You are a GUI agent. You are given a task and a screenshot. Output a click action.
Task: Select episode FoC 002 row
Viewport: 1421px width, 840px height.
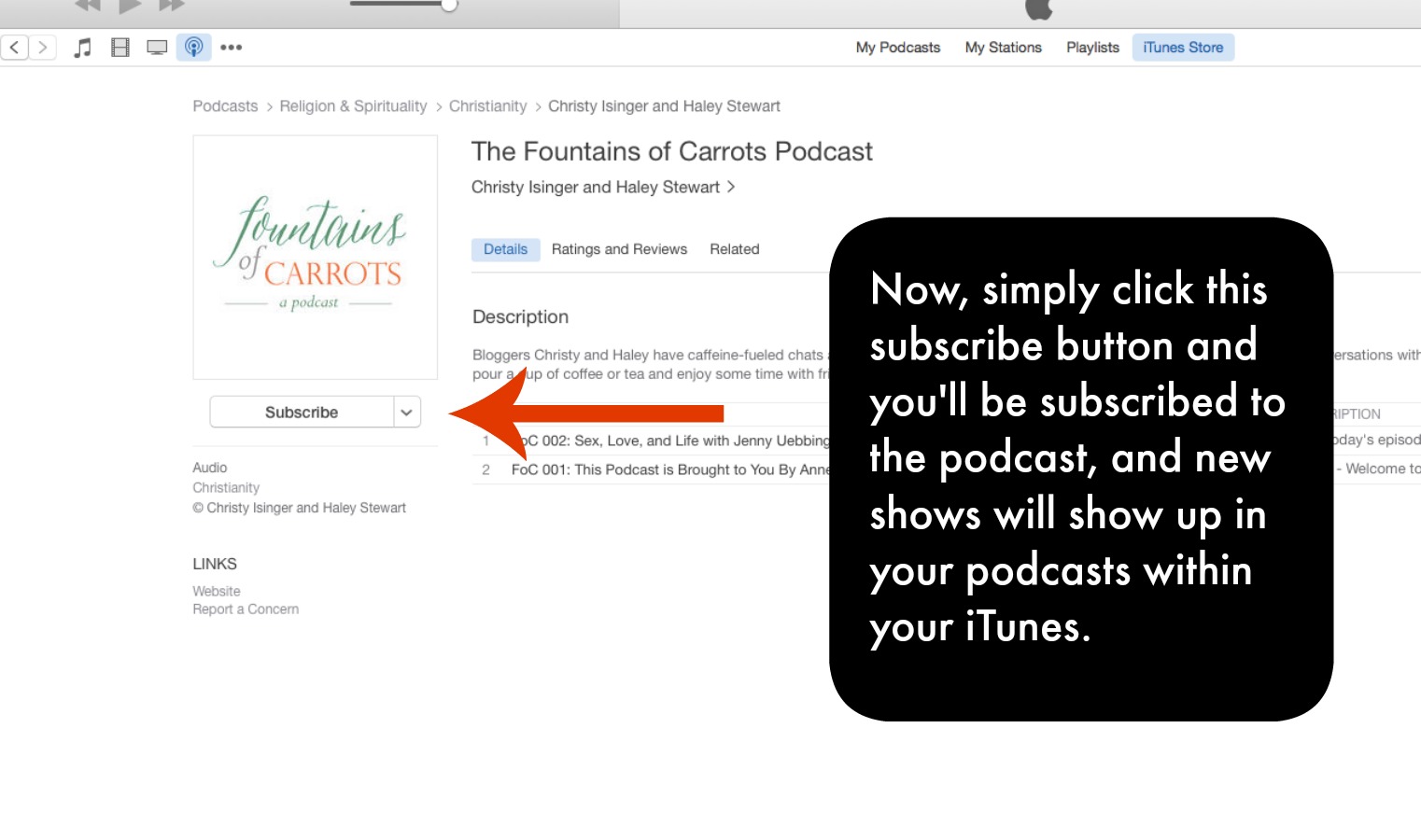coord(651,441)
